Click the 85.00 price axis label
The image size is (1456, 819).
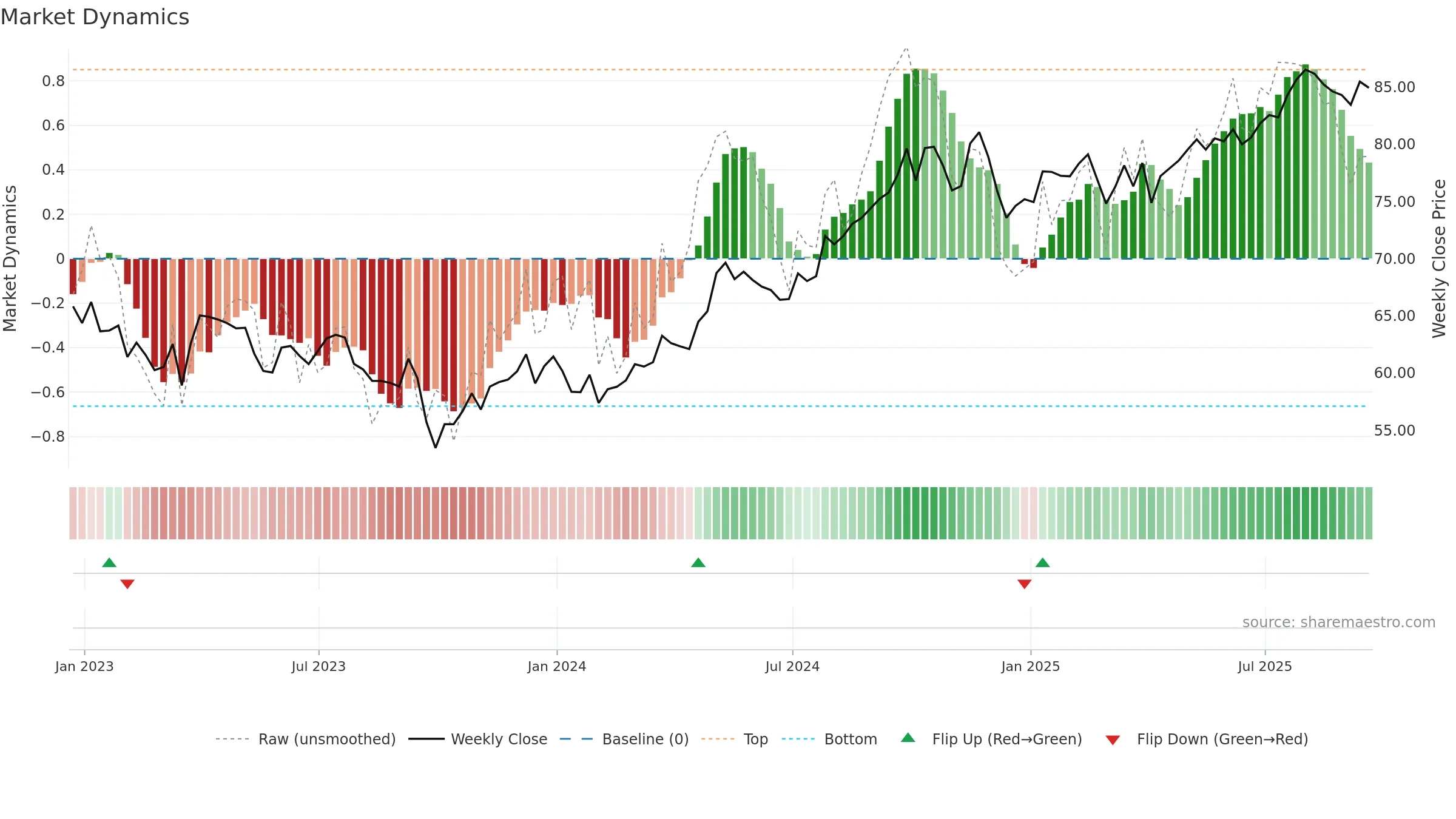(x=1395, y=87)
